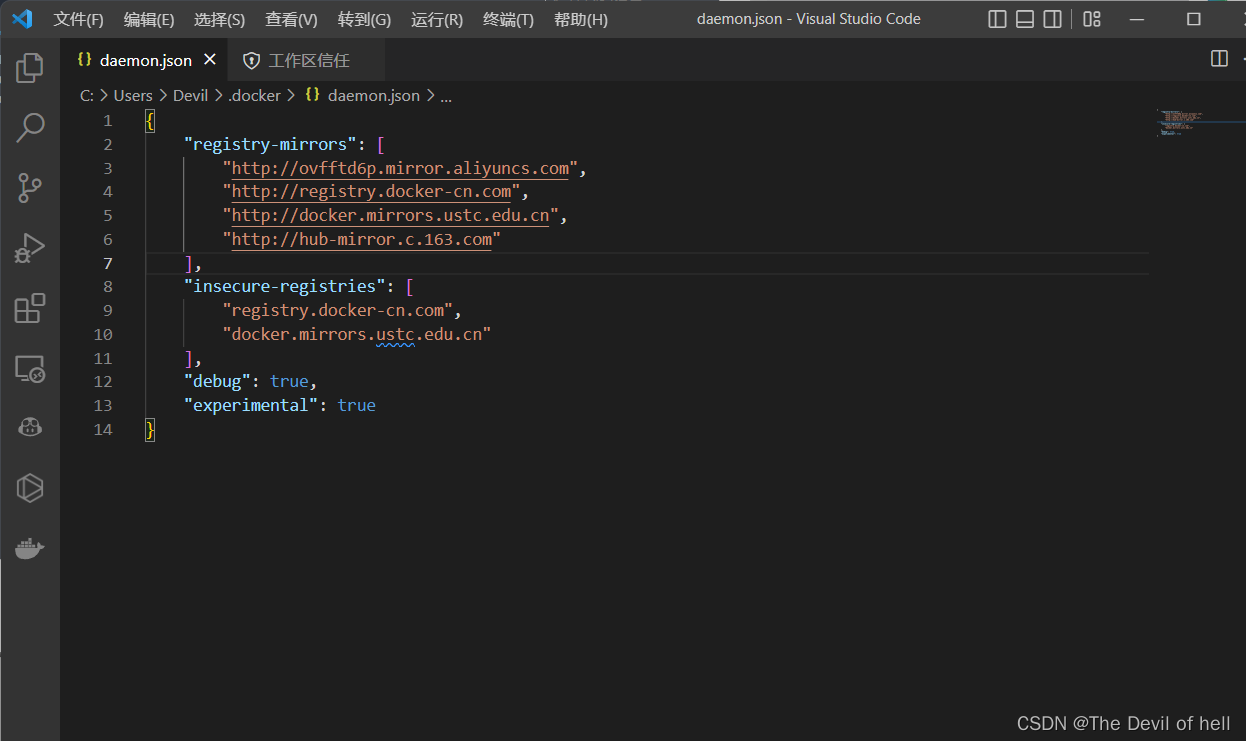This screenshot has width=1246, height=741.
Task: Open the Run and Debug view
Action: pos(30,247)
